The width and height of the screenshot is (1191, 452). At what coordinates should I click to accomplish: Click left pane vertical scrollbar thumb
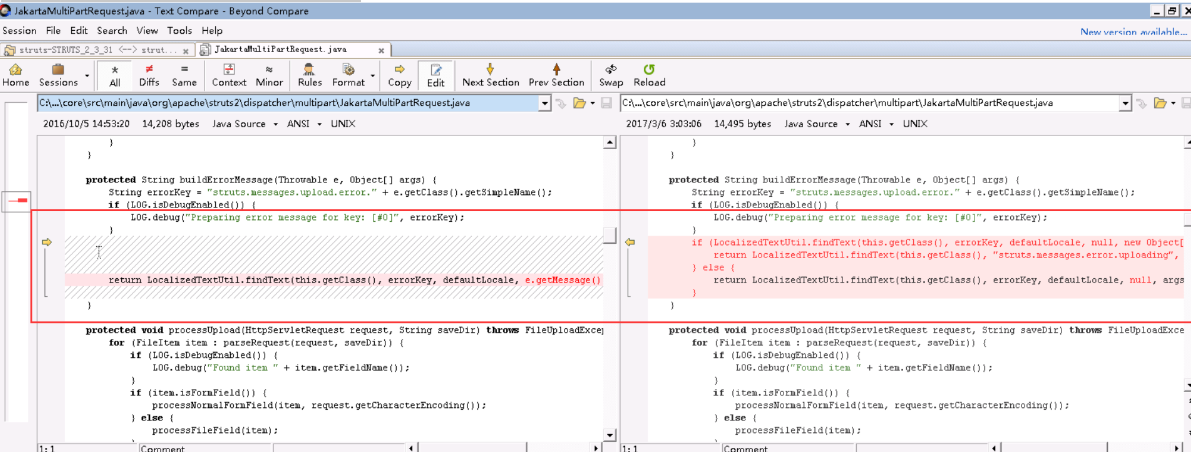[x=609, y=235]
